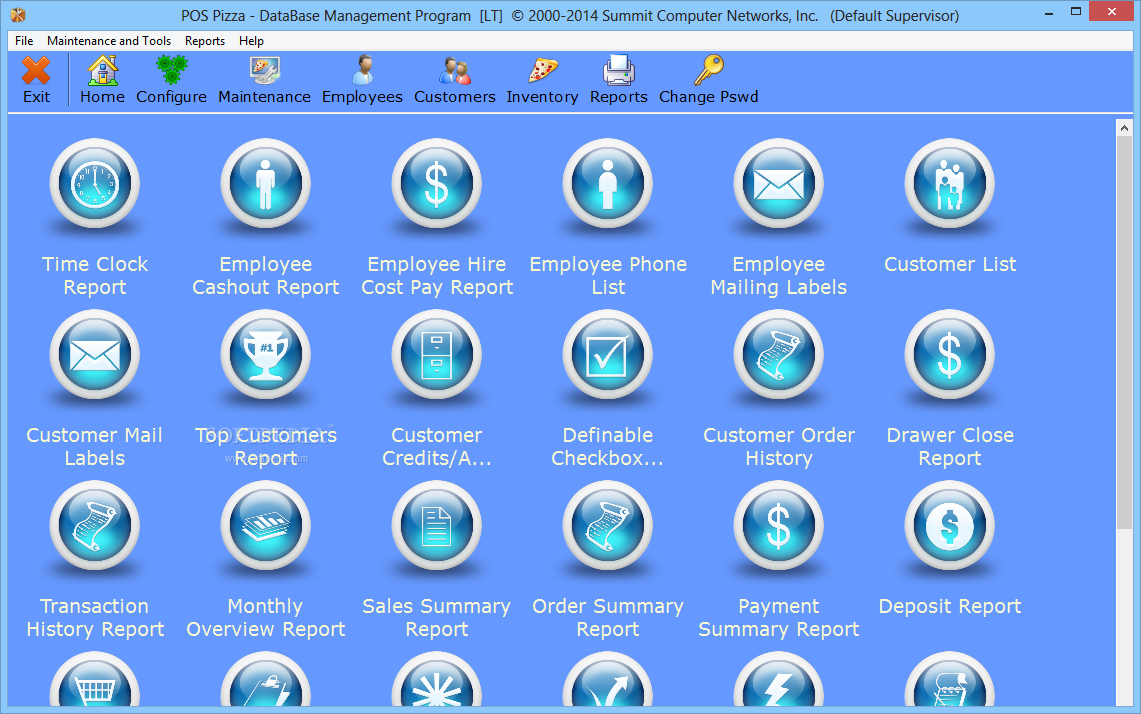Click the curved arrow icon in bottom row
This screenshot has width=1141, height=714.
pyautogui.click(x=608, y=680)
